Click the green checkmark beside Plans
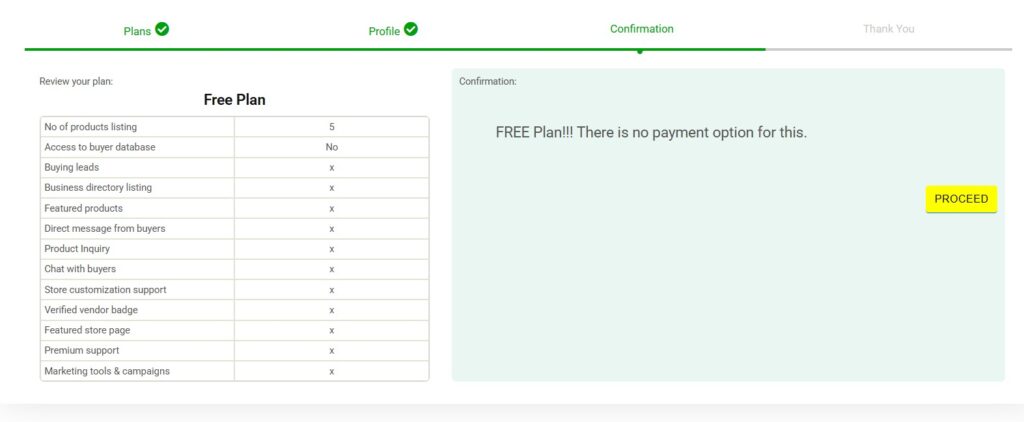Screen dimensions: 1024x422 [162, 29]
